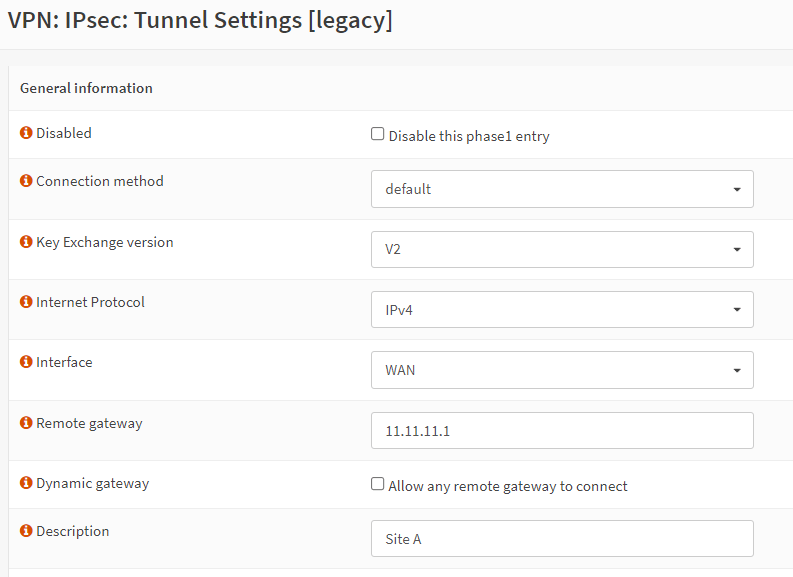Click the VPN IPsec Tunnel Settings page title
The width and height of the screenshot is (793, 577).
pyautogui.click(x=200, y=21)
